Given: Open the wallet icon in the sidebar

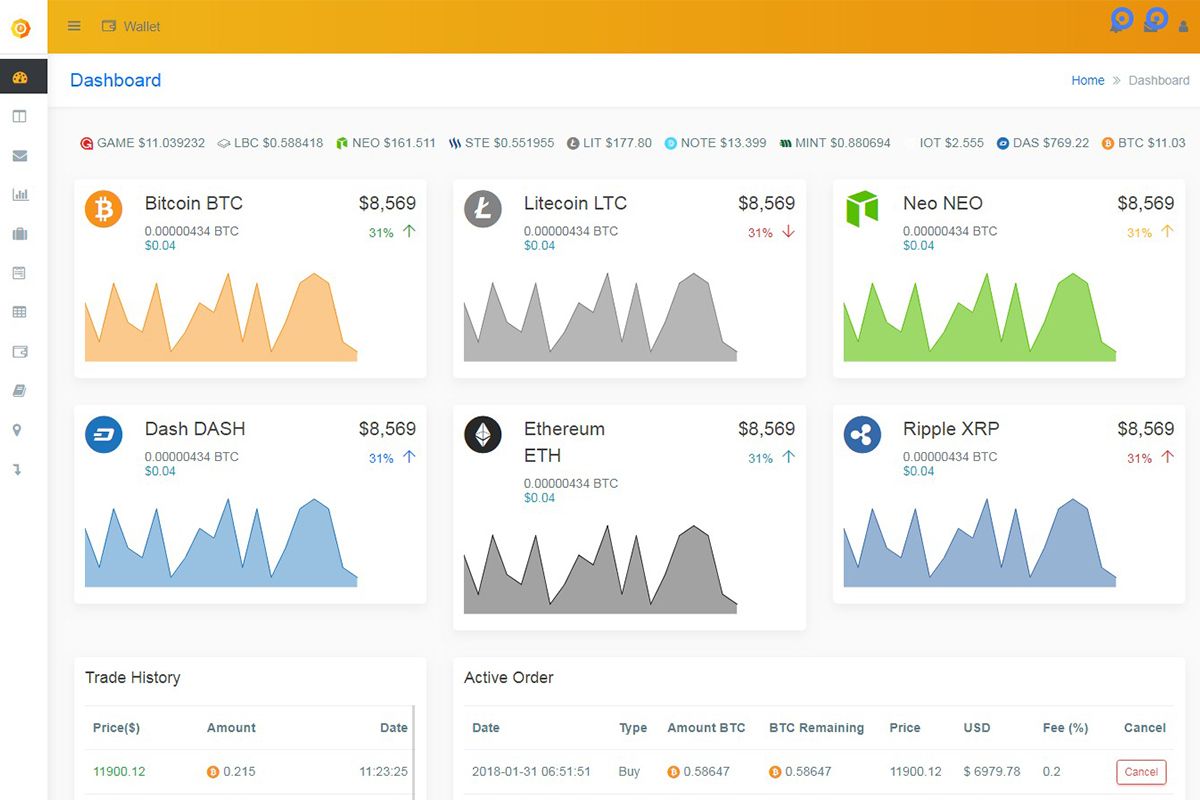Looking at the screenshot, I should pyautogui.click(x=19, y=352).
